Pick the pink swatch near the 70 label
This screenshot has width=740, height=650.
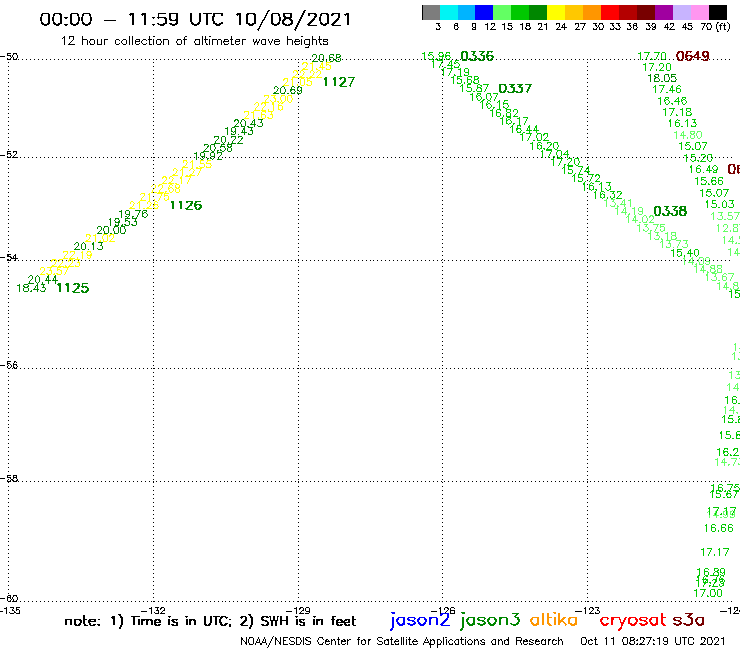click(x=699, y=12)
